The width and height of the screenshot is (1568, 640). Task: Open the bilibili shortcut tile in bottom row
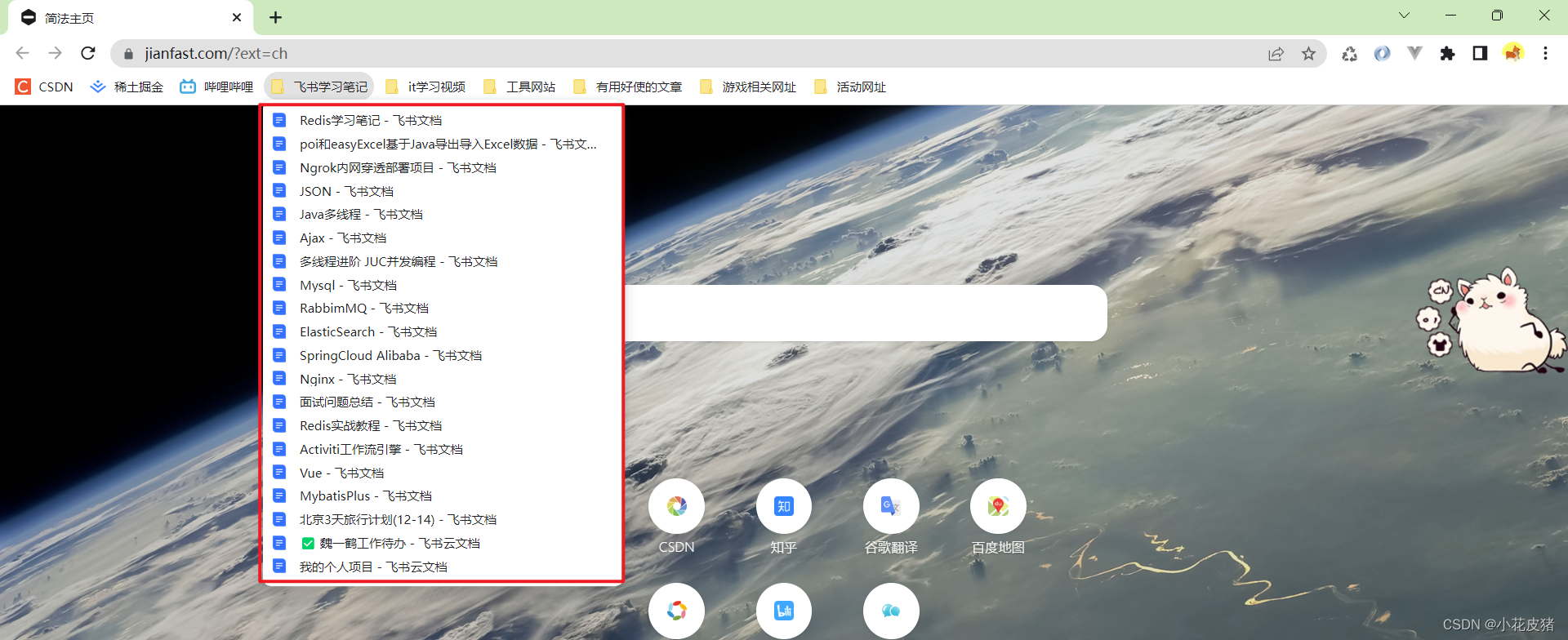pos(783,611)
